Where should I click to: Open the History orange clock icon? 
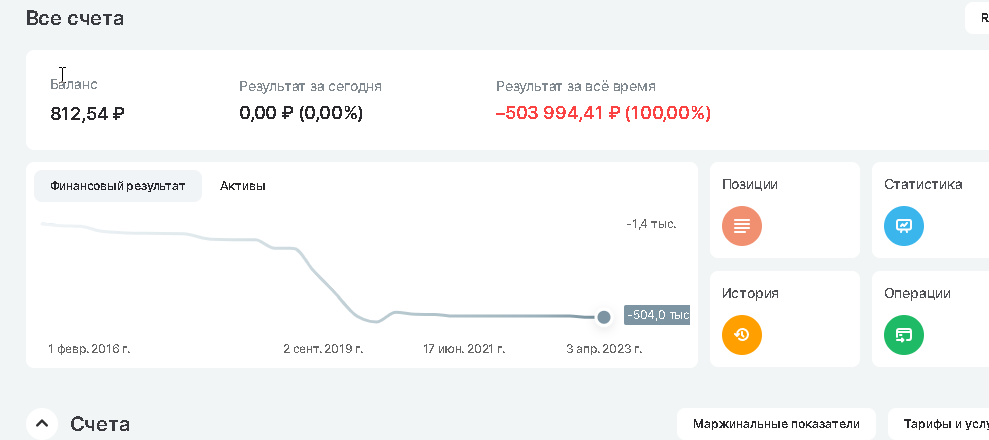click(741, 335)
